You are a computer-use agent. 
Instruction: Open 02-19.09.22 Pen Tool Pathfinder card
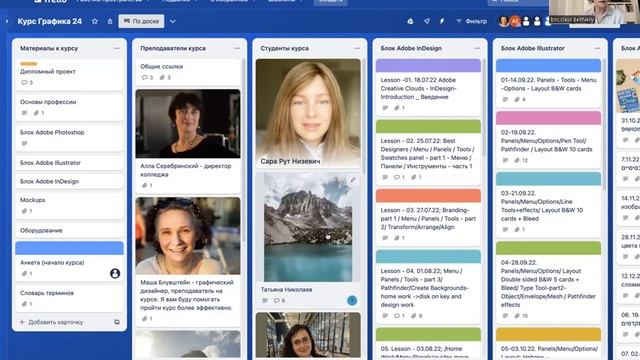(548, 140)
